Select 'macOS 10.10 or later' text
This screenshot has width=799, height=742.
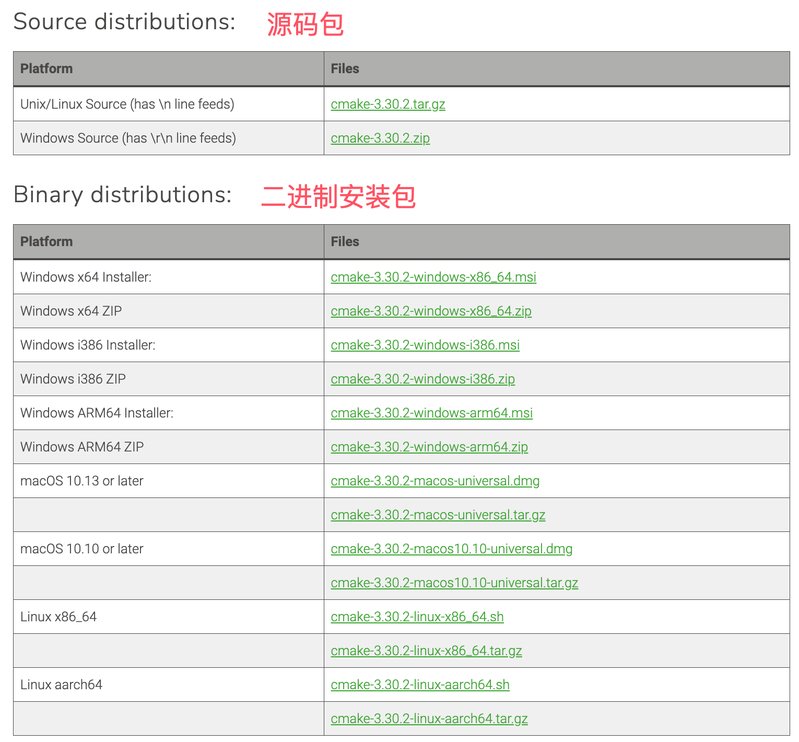82,549
